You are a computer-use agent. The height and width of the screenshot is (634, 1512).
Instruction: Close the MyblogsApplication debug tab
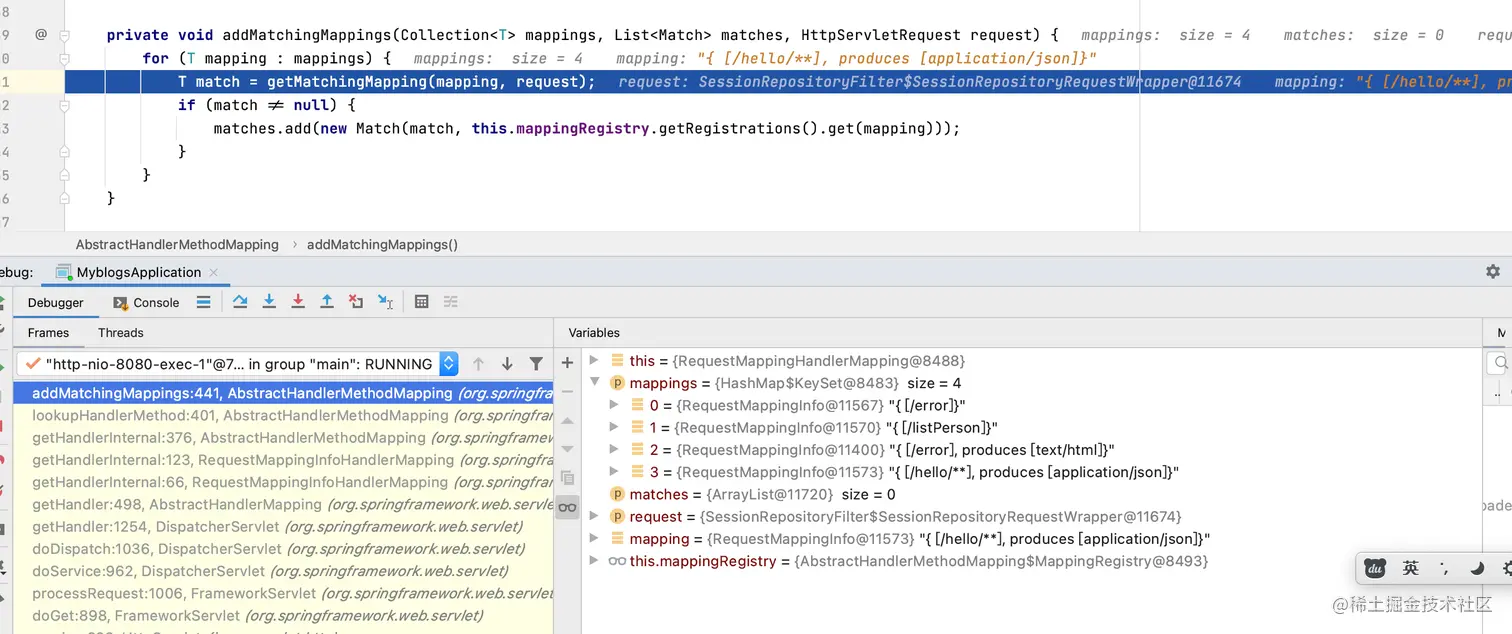tap(214, 272)
